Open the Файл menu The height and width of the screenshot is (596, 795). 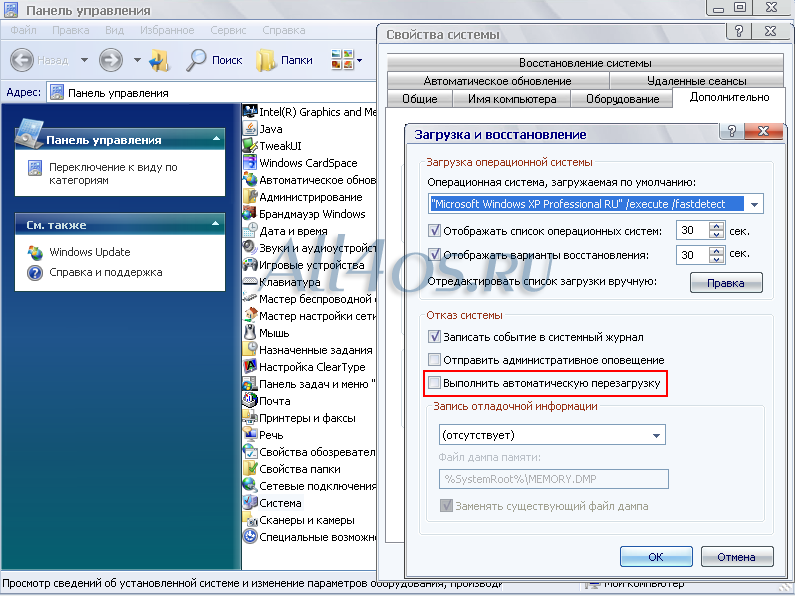tap(23, 30)
